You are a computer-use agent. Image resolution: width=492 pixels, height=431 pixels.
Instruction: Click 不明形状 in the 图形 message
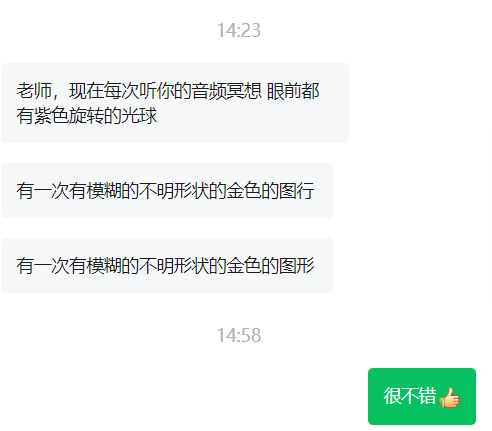pyautogui.click(x=174, y=266)
